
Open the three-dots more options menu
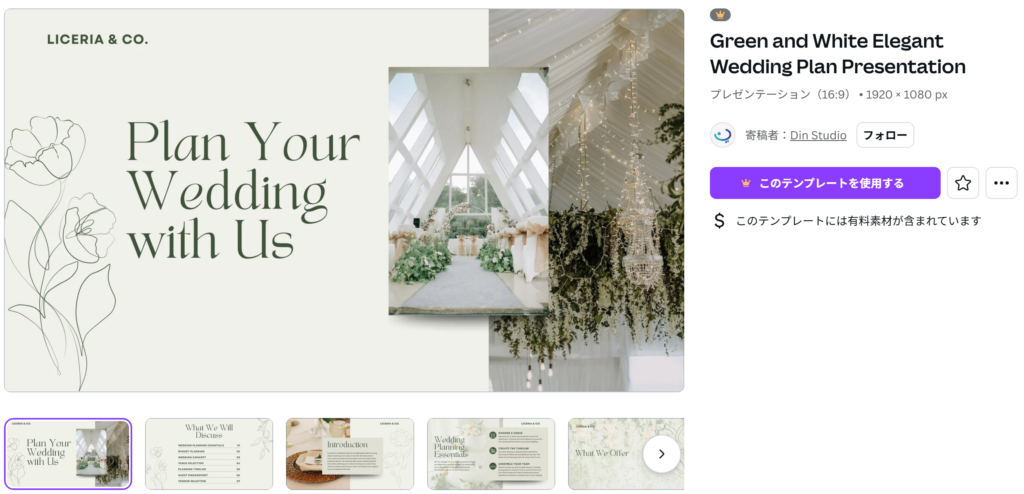click(1001, 183)
